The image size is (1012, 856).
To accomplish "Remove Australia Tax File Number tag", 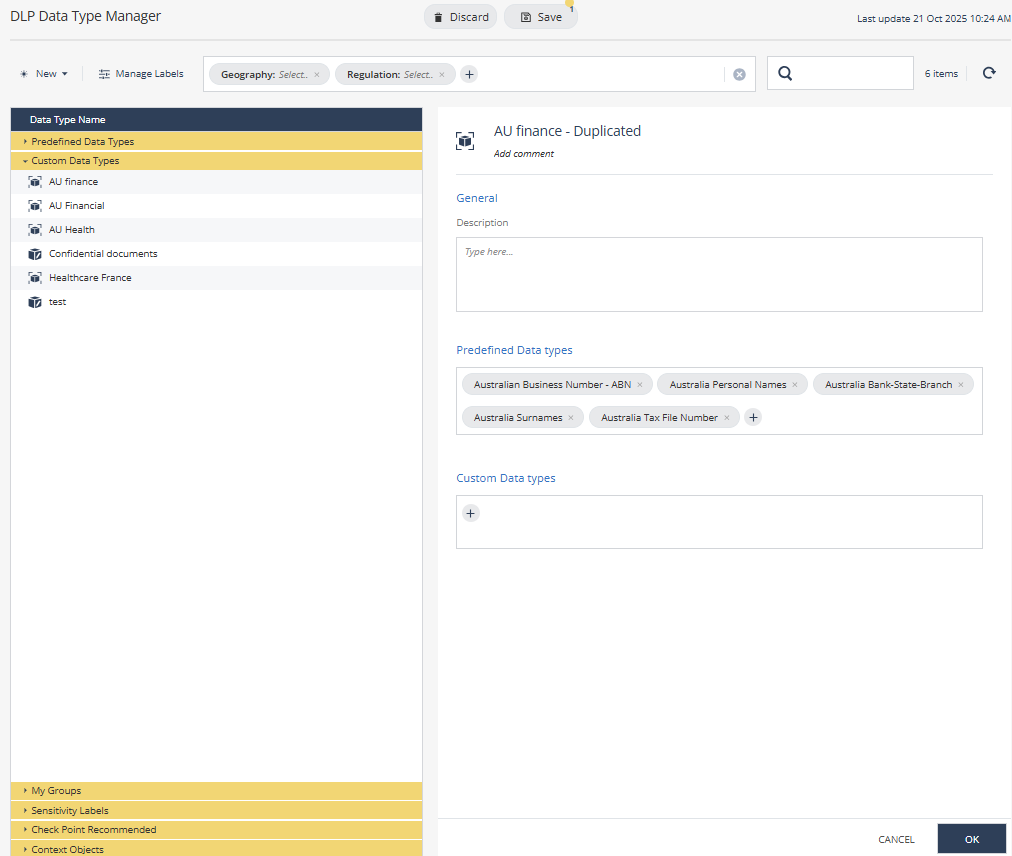I will pyautogui.click(x=727, y=418).
